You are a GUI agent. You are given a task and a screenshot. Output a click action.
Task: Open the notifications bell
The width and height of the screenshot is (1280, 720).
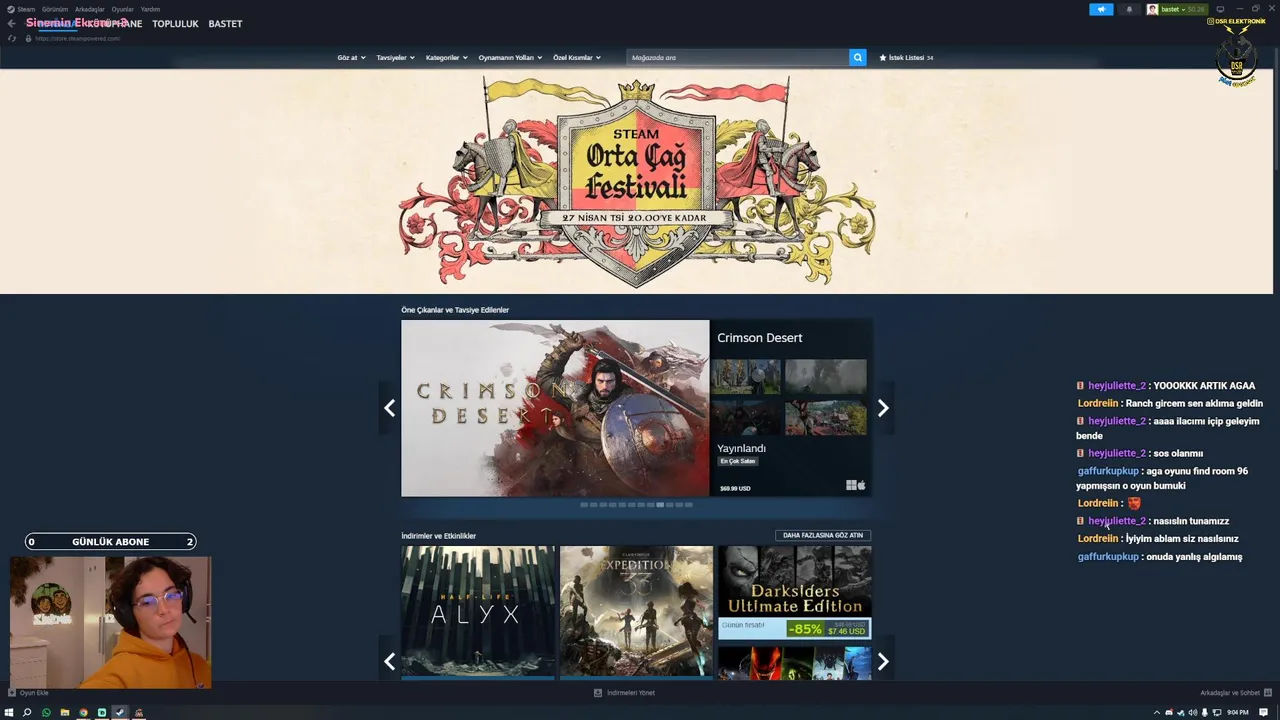(x=1130, y=9)
